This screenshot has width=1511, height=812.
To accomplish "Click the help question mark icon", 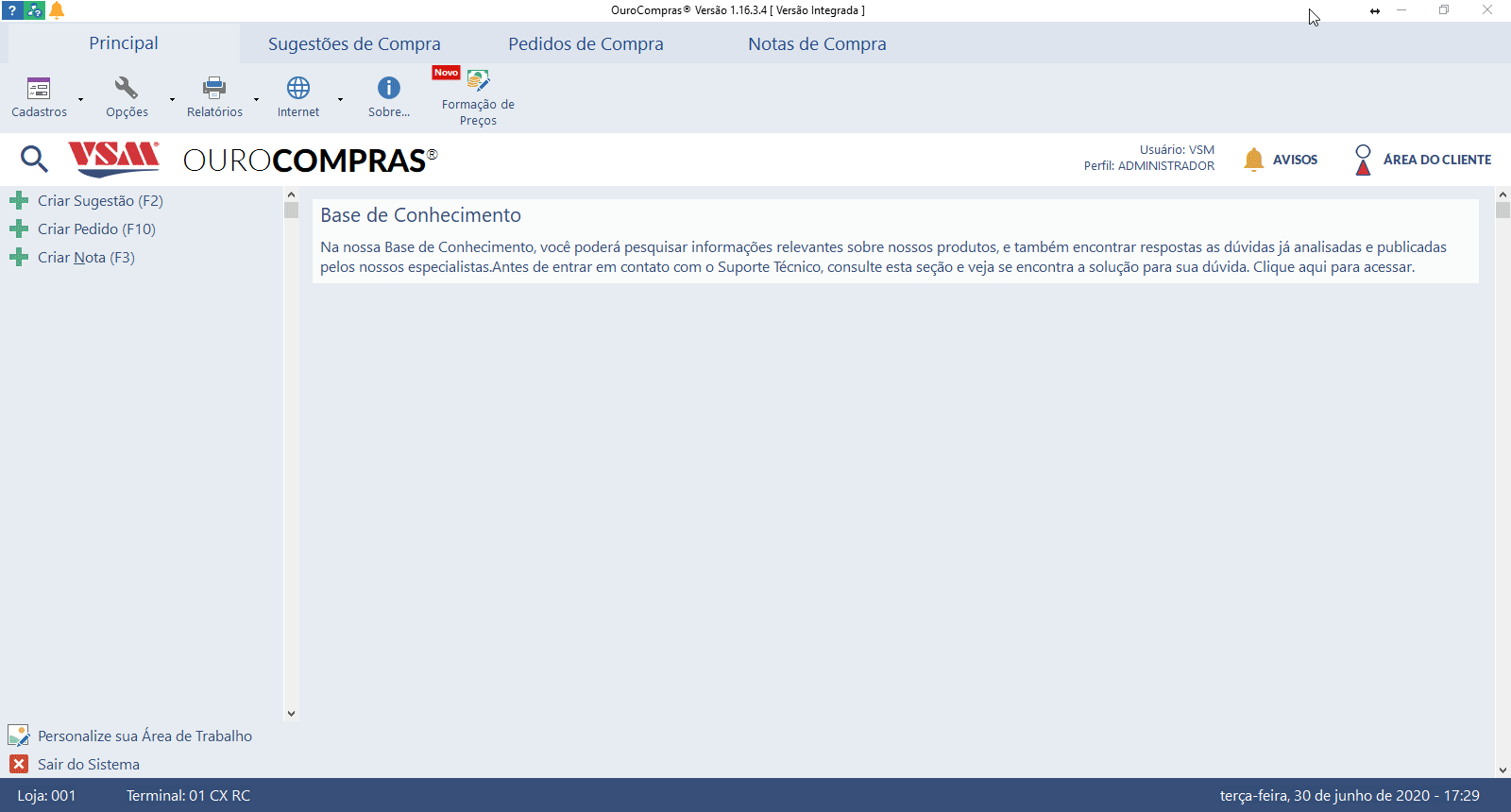I will tap(11, 10).
